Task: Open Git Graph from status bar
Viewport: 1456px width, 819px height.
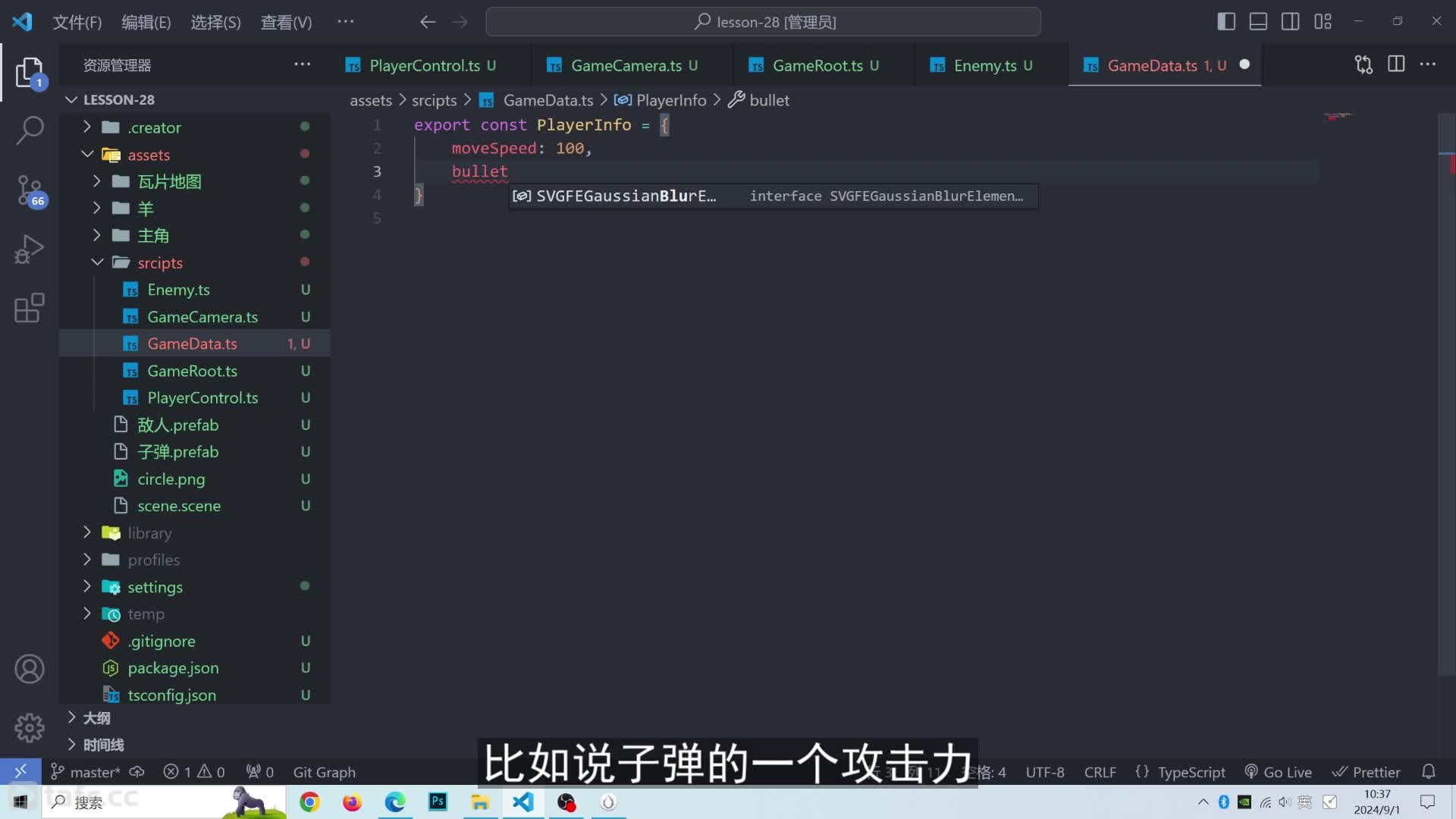Action: point(324,772)
